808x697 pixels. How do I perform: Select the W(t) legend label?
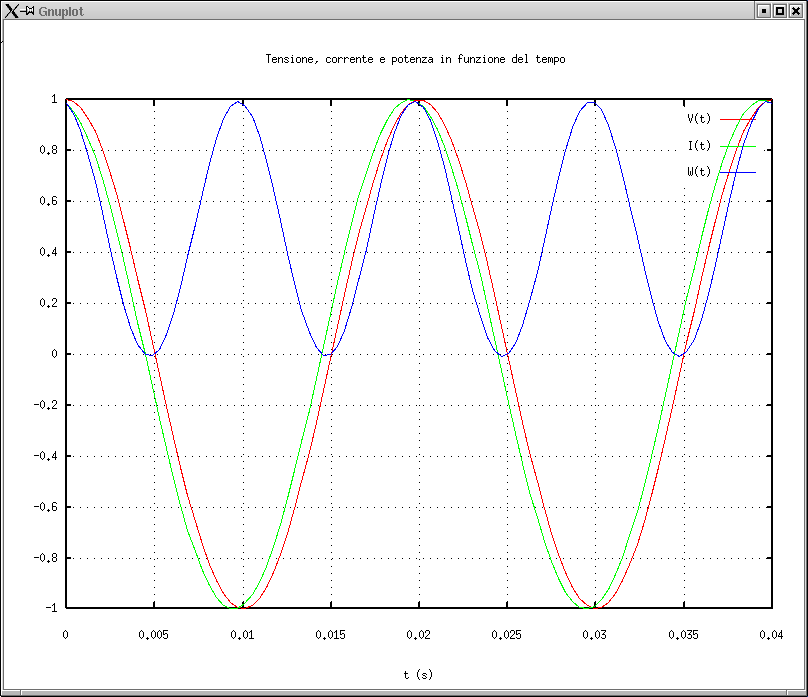point(699,172)
